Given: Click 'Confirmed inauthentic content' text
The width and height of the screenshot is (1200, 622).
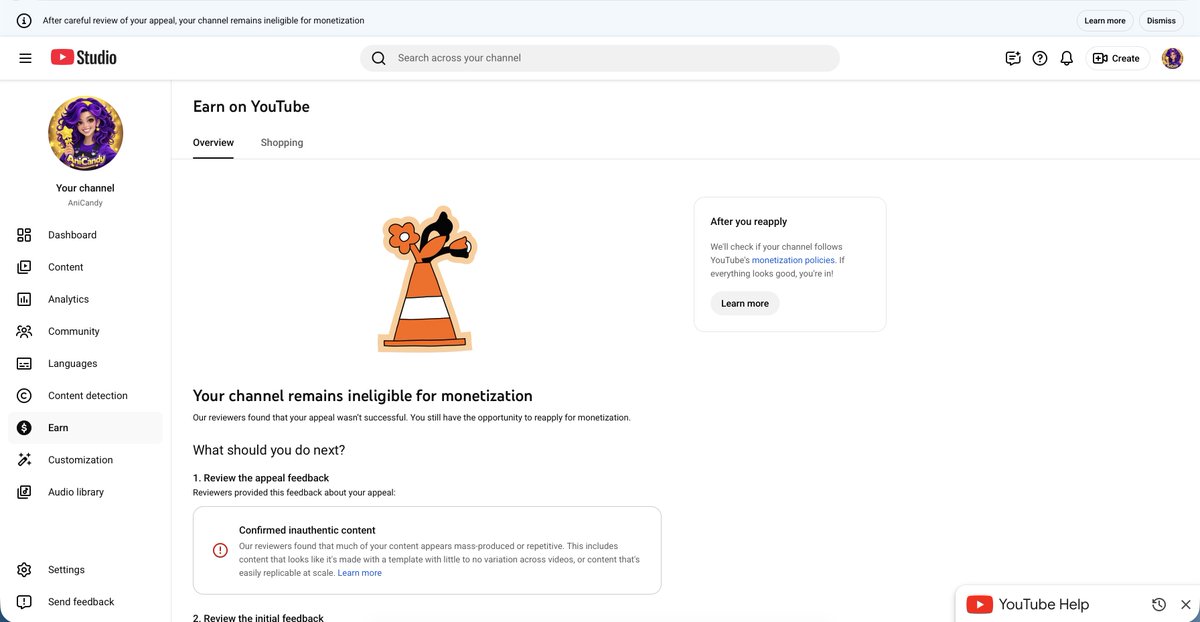Looking at the screenshot, I should pyautogui.click(x=307, y=530).
